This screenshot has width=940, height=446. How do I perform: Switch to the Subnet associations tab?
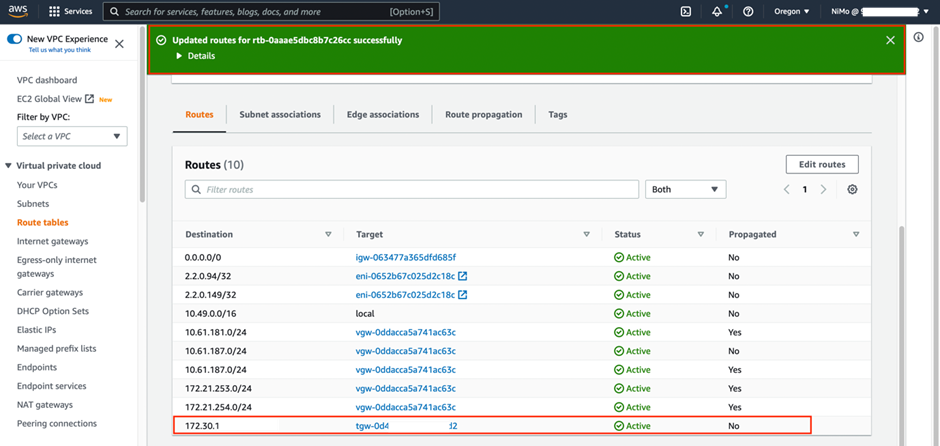(x=280, y=115)
